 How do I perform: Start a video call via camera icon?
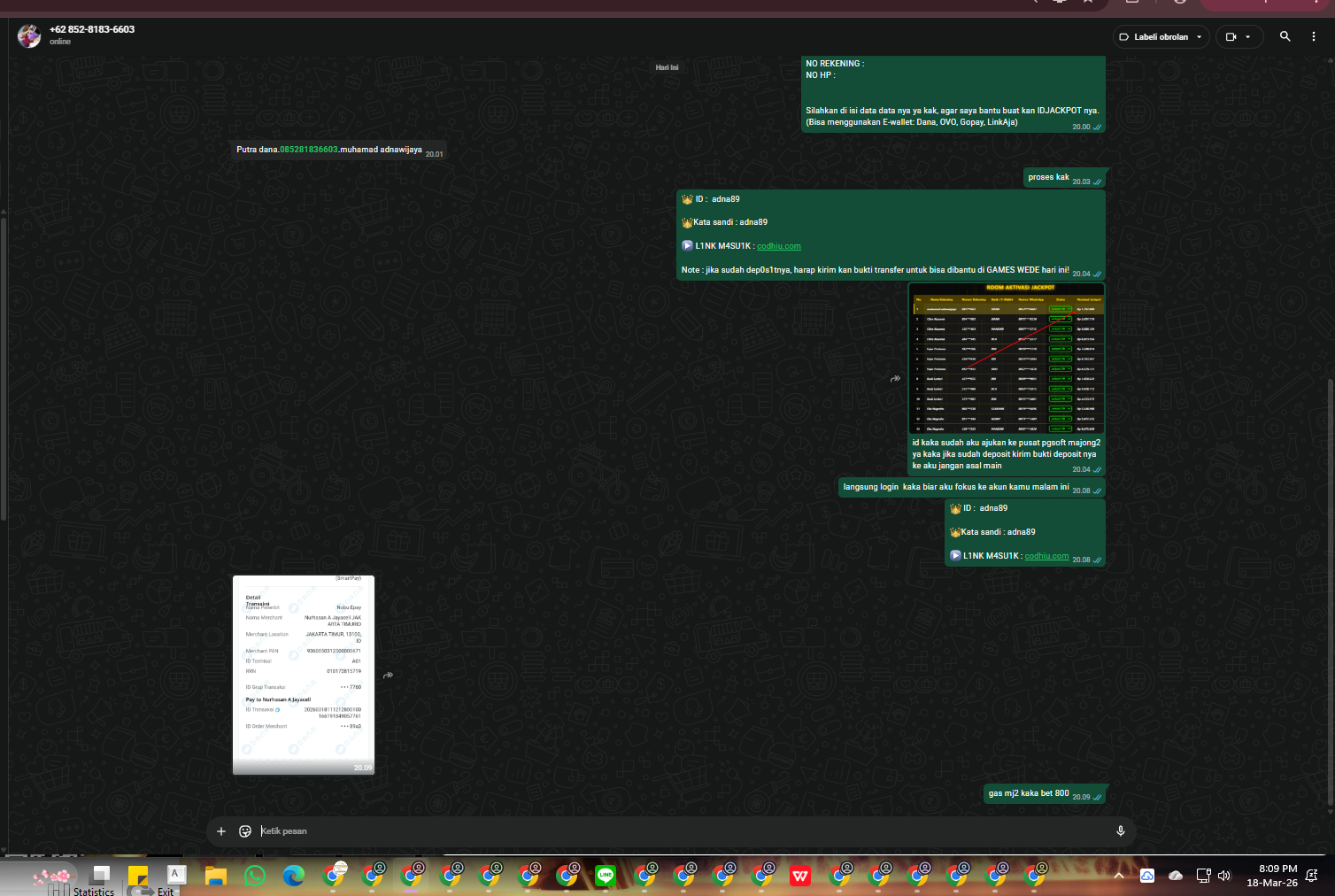tap(1231, 37)
